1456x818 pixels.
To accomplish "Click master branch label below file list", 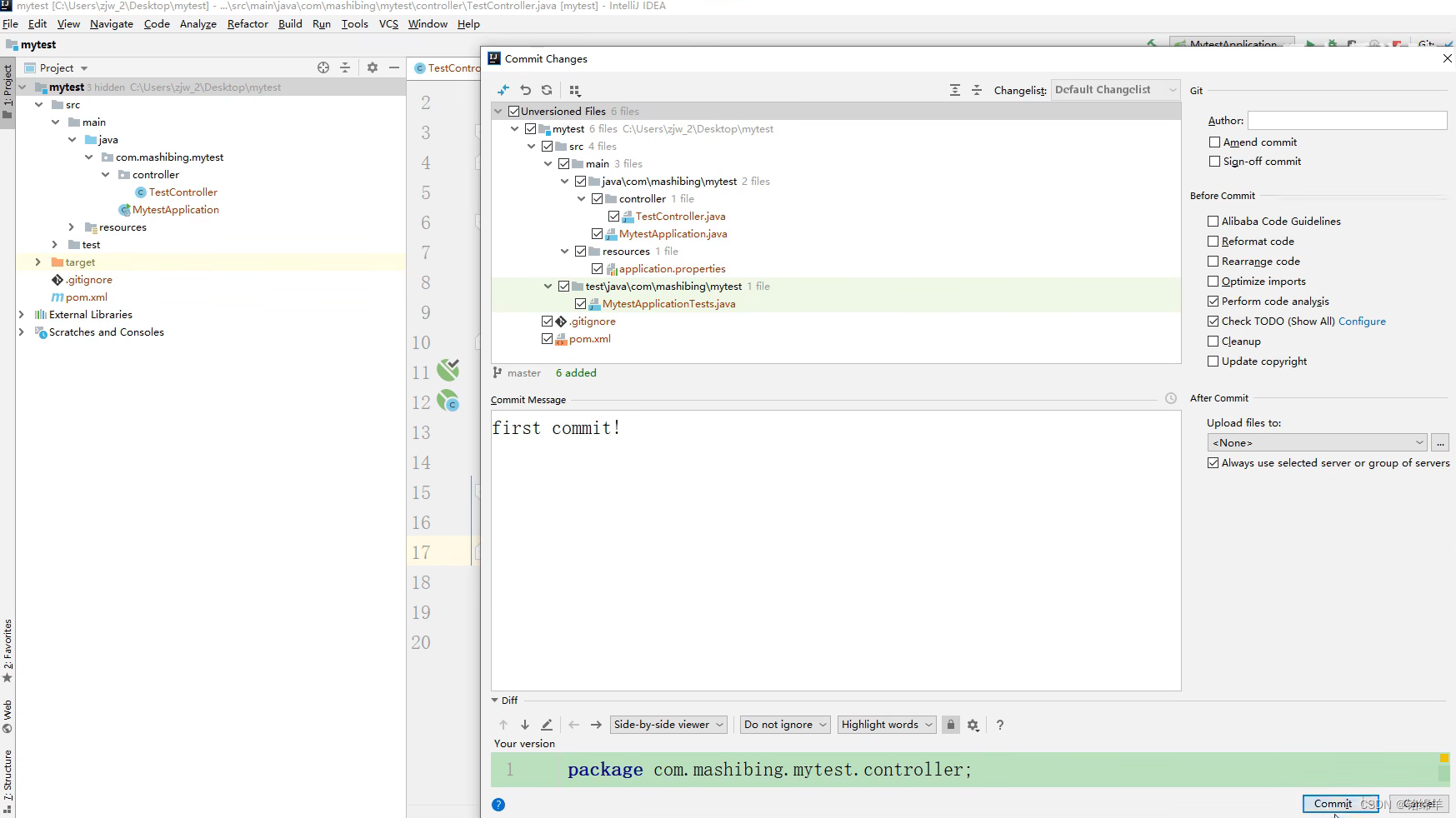I will click(523, 373).
